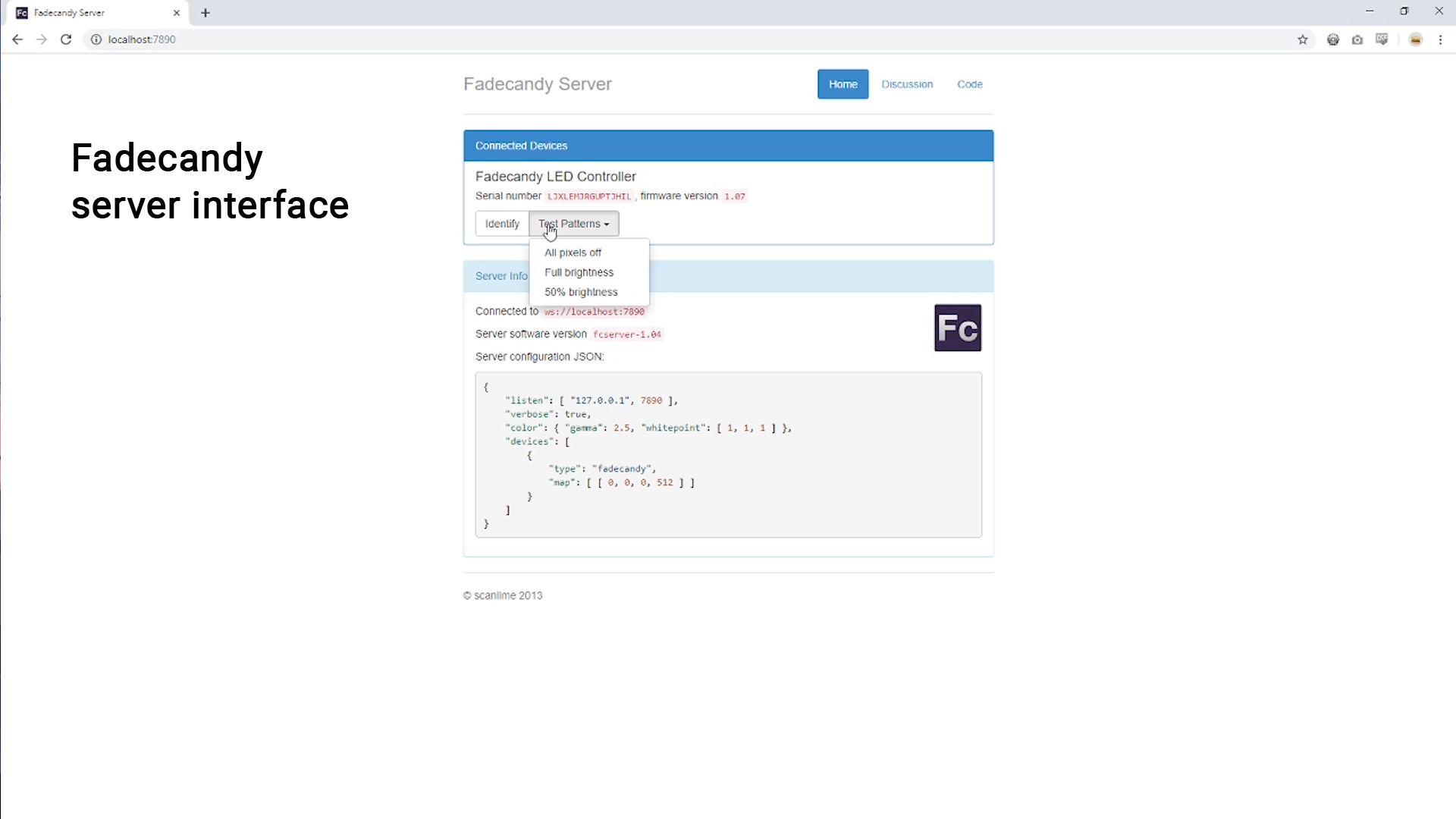The image size is (1456, 819).
Task: Click the site info icon in address bar
Action: pyautogui.click(x=96, y=39)
